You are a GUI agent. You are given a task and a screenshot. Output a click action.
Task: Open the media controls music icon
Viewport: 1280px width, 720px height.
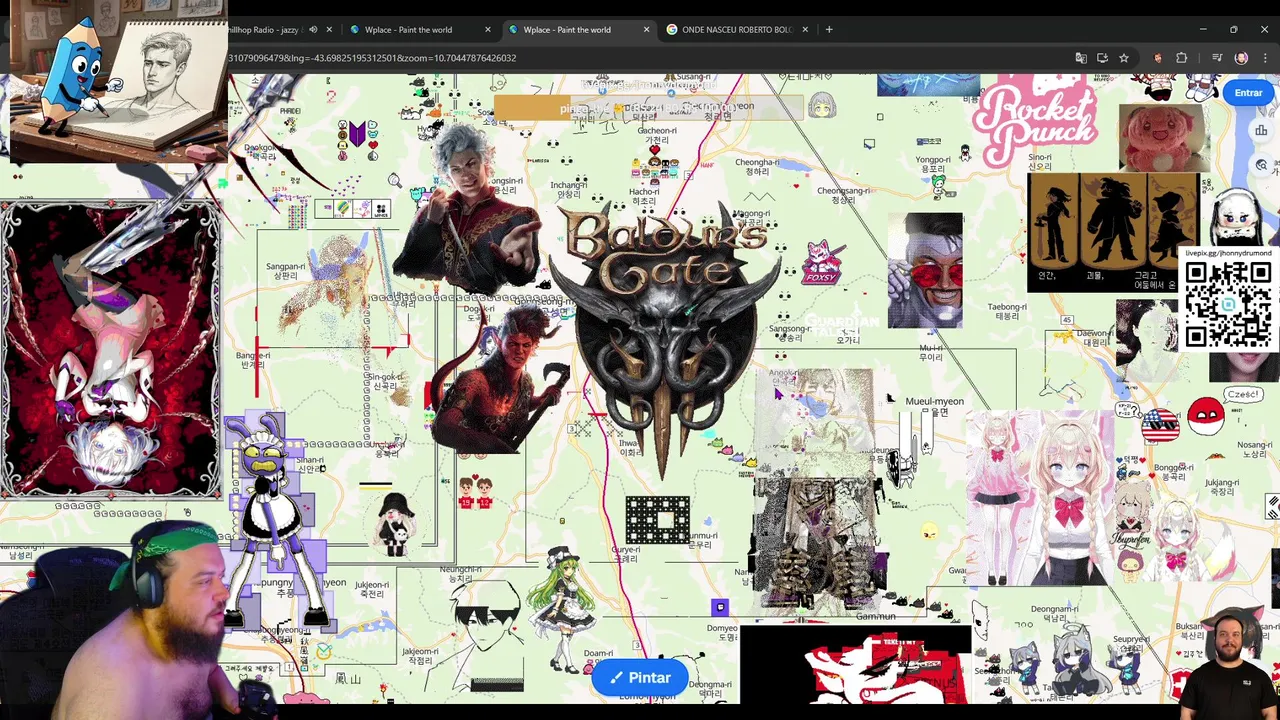point(1217,58)
